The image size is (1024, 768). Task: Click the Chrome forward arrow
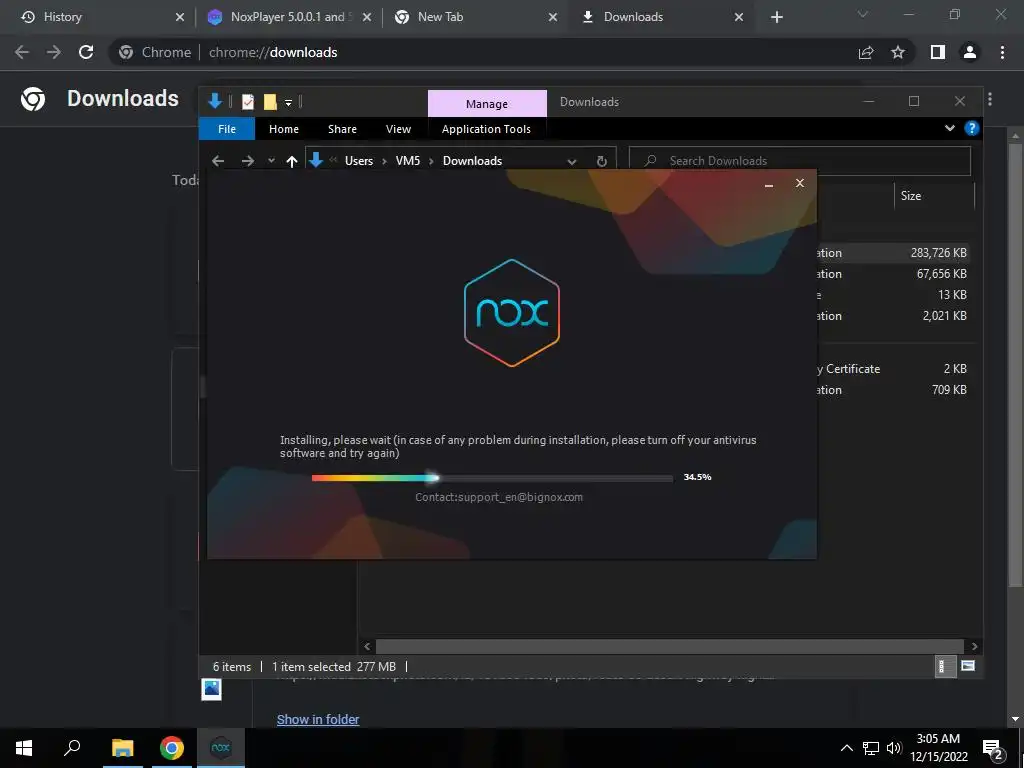54,52
